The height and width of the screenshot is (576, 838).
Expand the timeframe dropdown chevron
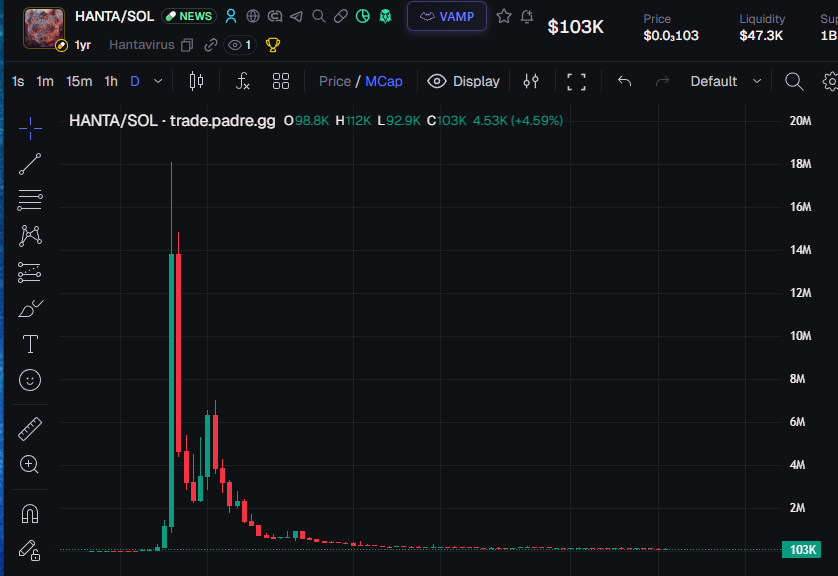158,81
